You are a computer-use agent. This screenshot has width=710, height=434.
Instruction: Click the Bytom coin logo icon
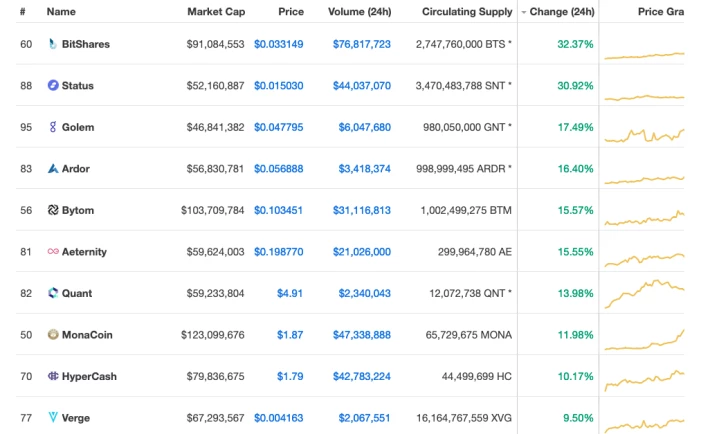[53, 210]
